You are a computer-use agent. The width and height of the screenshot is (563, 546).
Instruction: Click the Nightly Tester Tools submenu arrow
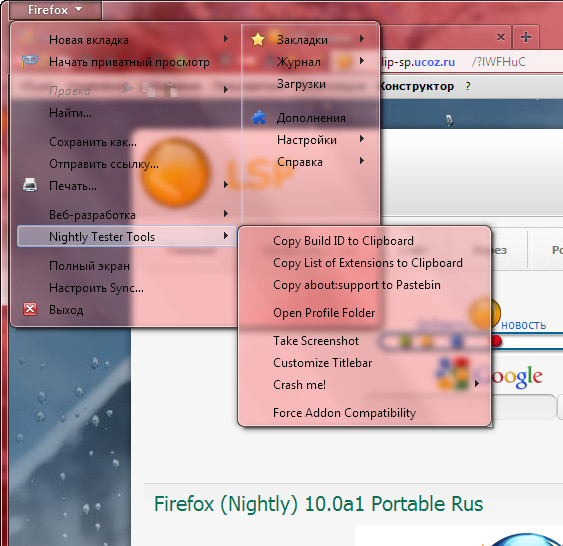(x=225, y=235)
